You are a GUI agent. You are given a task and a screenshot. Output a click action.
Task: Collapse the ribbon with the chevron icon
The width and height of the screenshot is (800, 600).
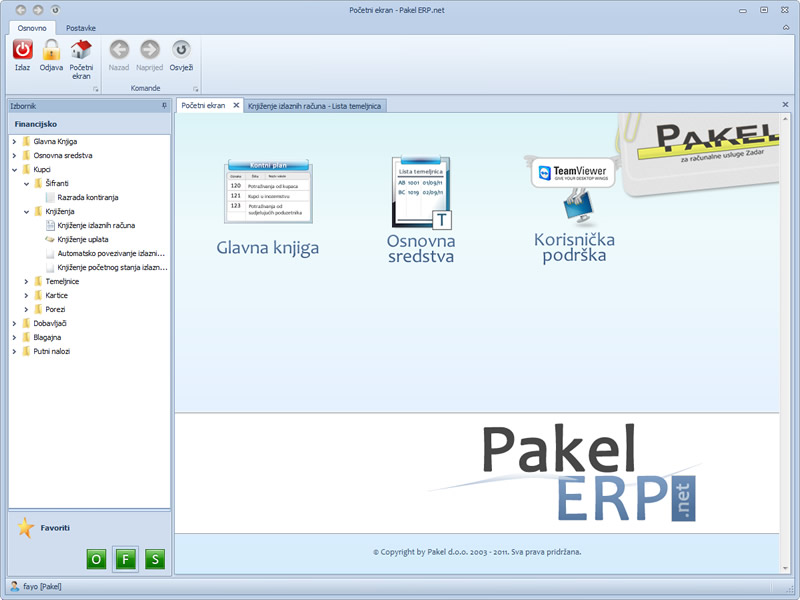[786, 28]
